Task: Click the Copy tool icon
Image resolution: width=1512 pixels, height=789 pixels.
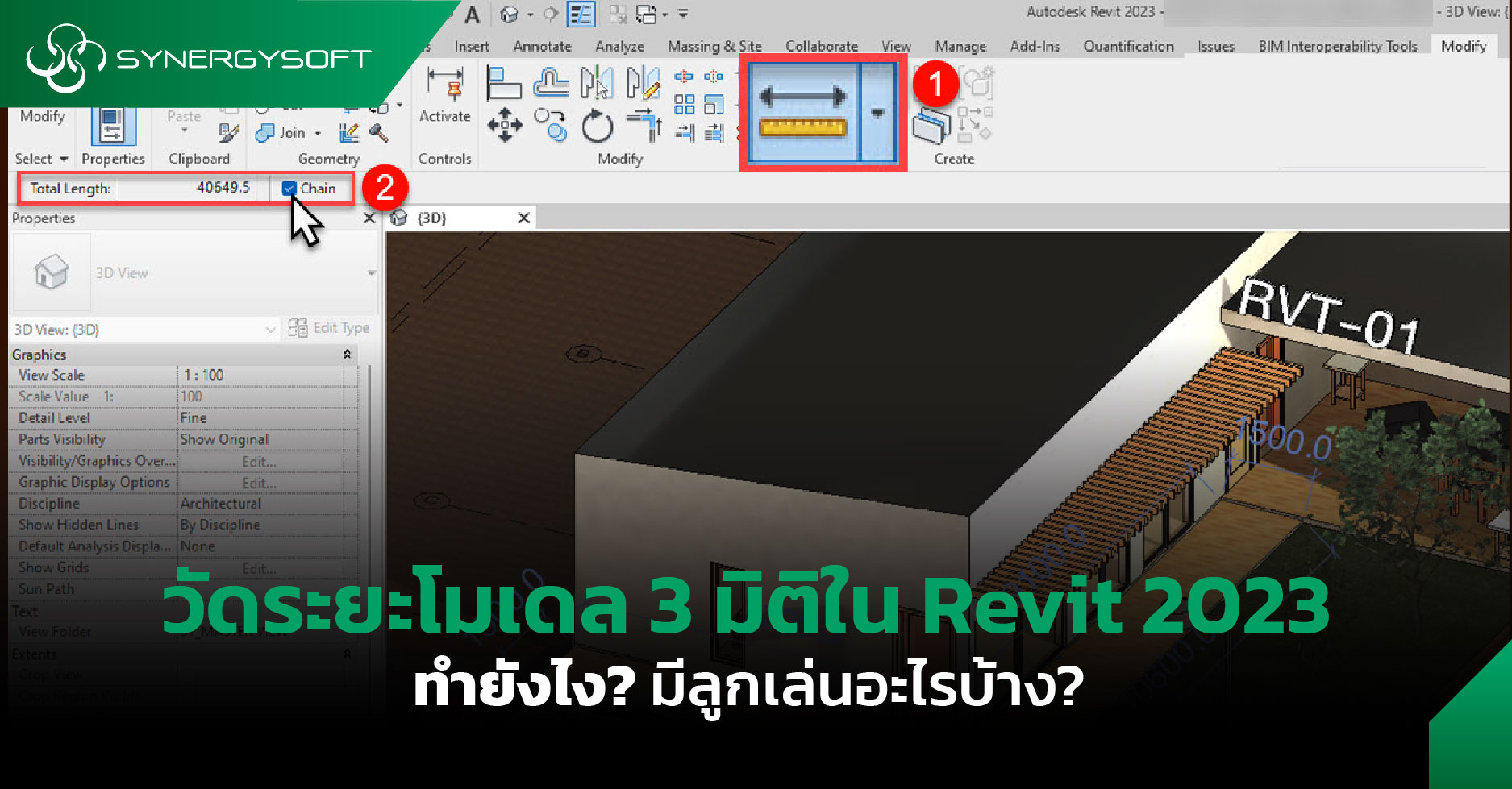Action: 551,126
